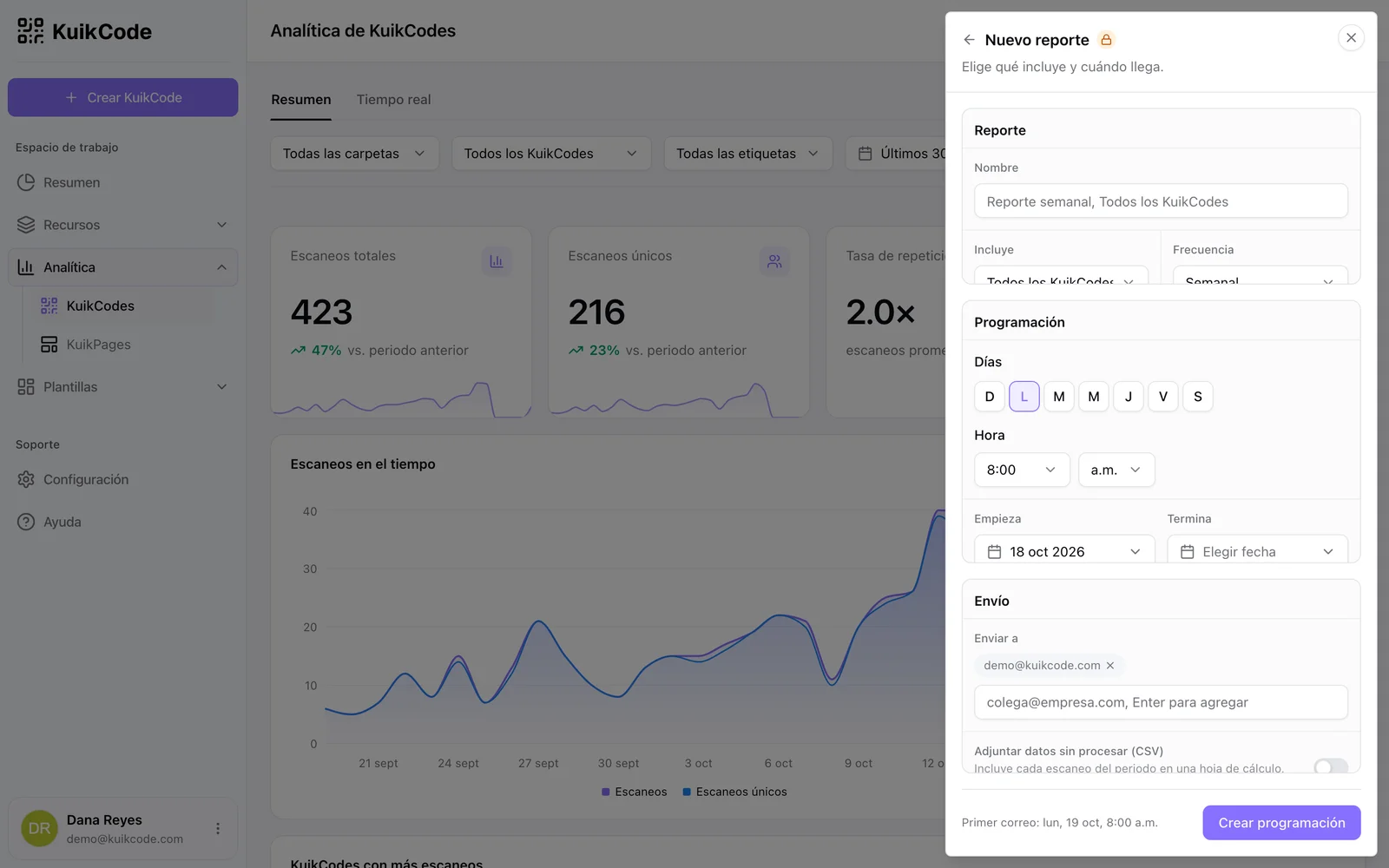
Task: Click the orange lock icon next to Nuevo reporte
Action: [1106, 40]
